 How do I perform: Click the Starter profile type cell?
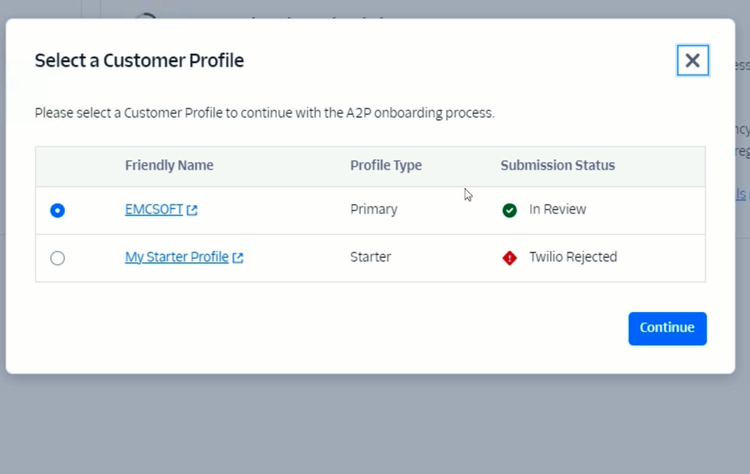pos(370,257)
